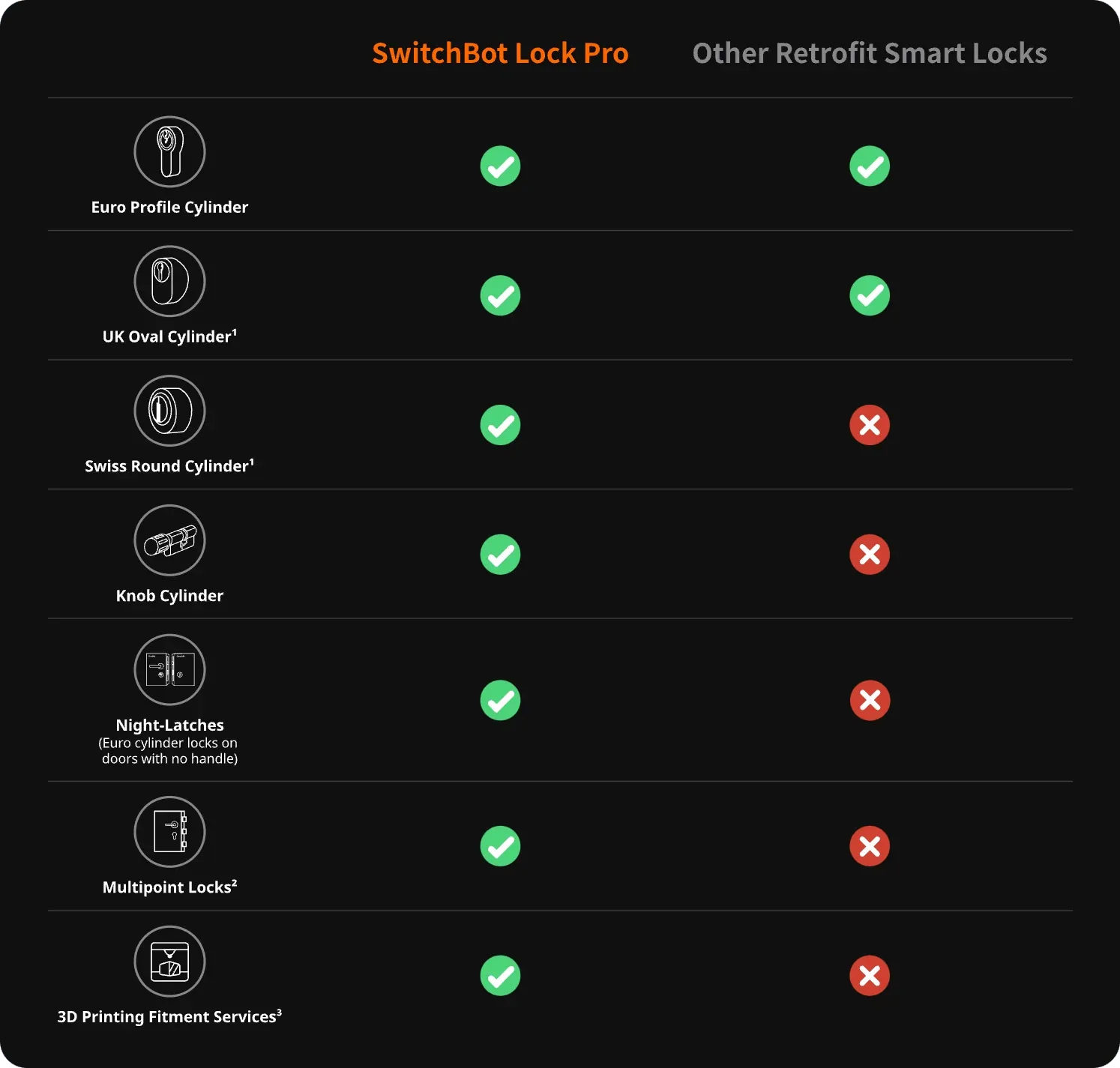1120x1068 pixels.
Task: Click the 3D Printing Fitment Services label
Action: point(169,1017)
